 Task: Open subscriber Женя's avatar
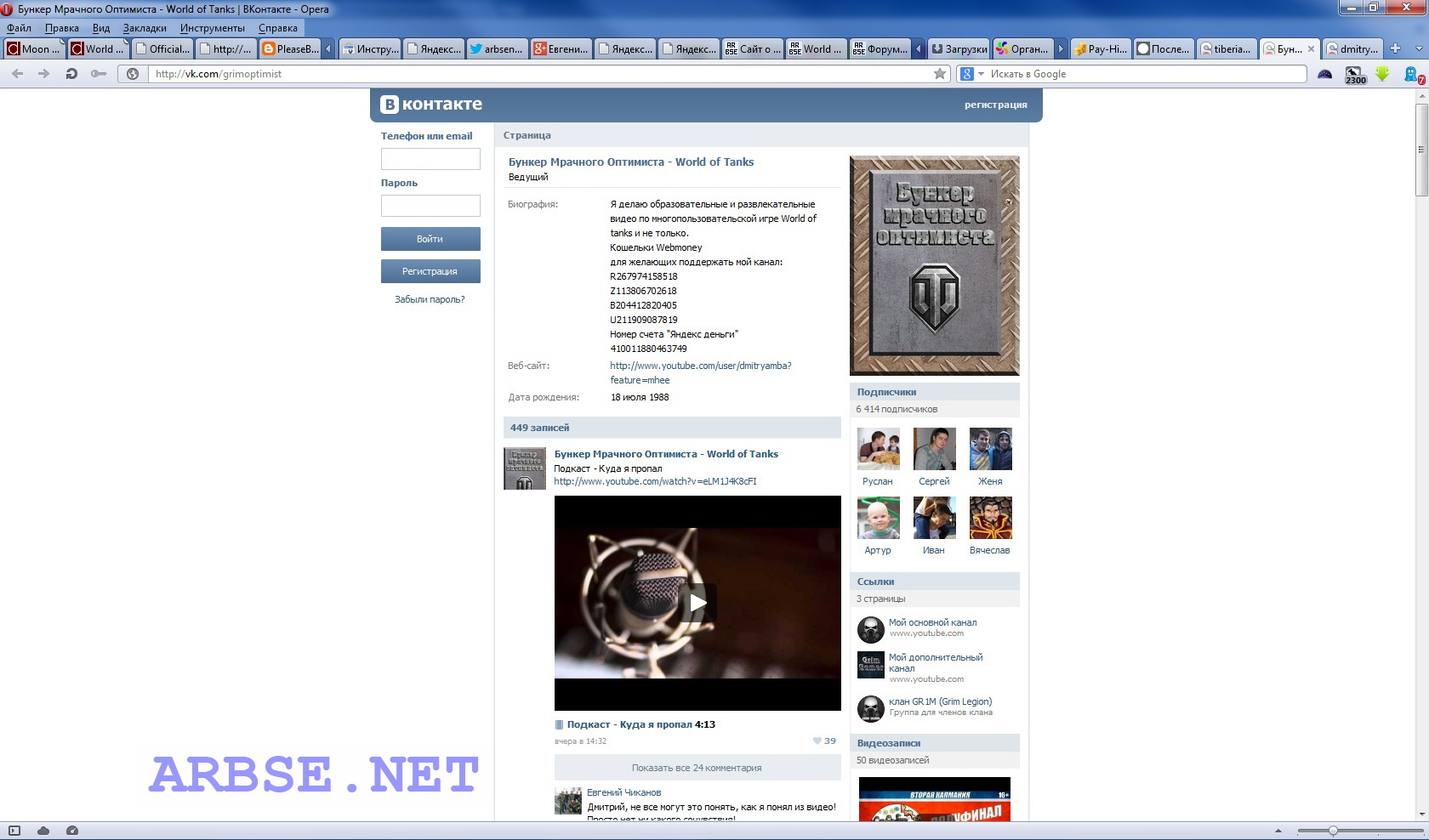click(990, 449)
